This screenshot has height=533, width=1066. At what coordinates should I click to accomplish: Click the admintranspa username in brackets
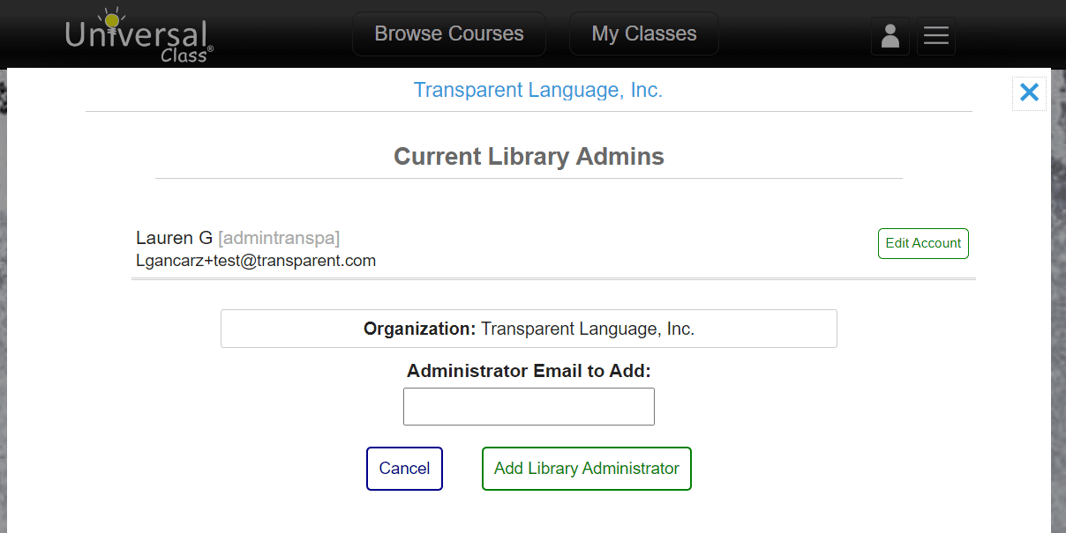[x=279, y=238]
